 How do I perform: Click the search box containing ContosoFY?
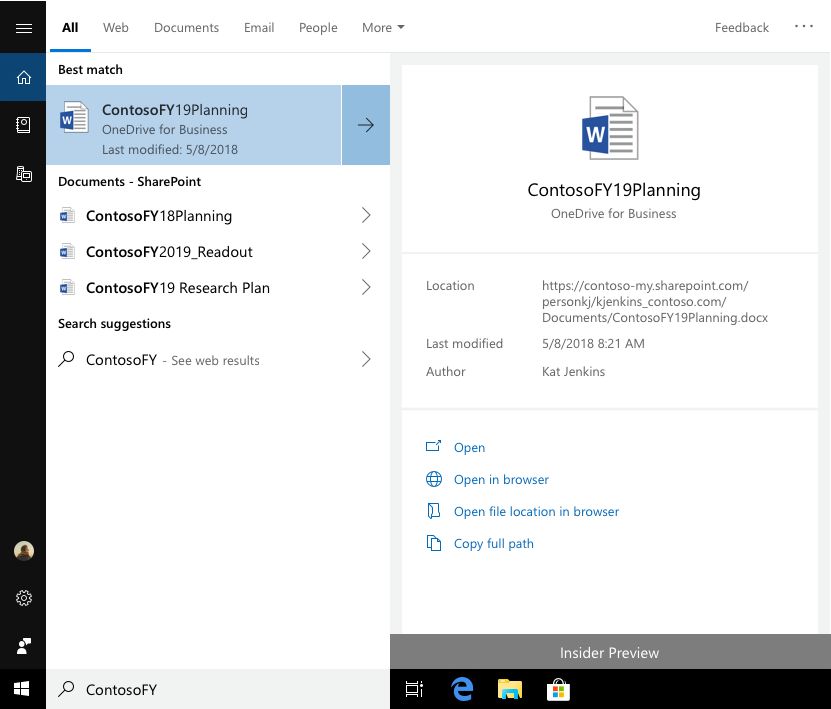point(220,689)
